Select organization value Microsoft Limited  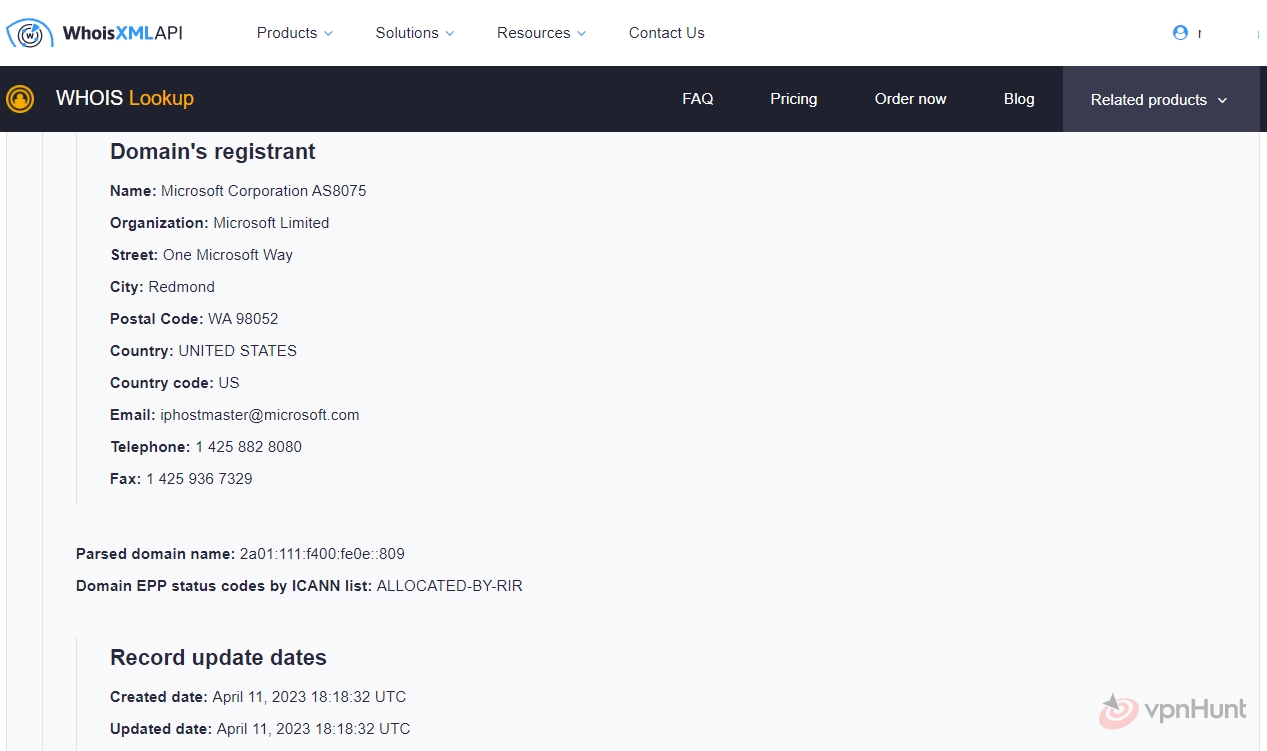click(271, 223)
